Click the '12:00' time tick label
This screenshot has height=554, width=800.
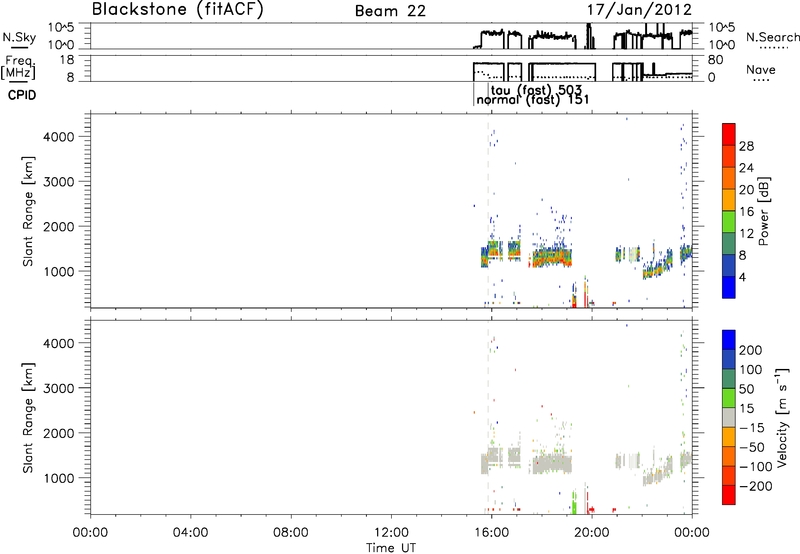pos(391,533)
